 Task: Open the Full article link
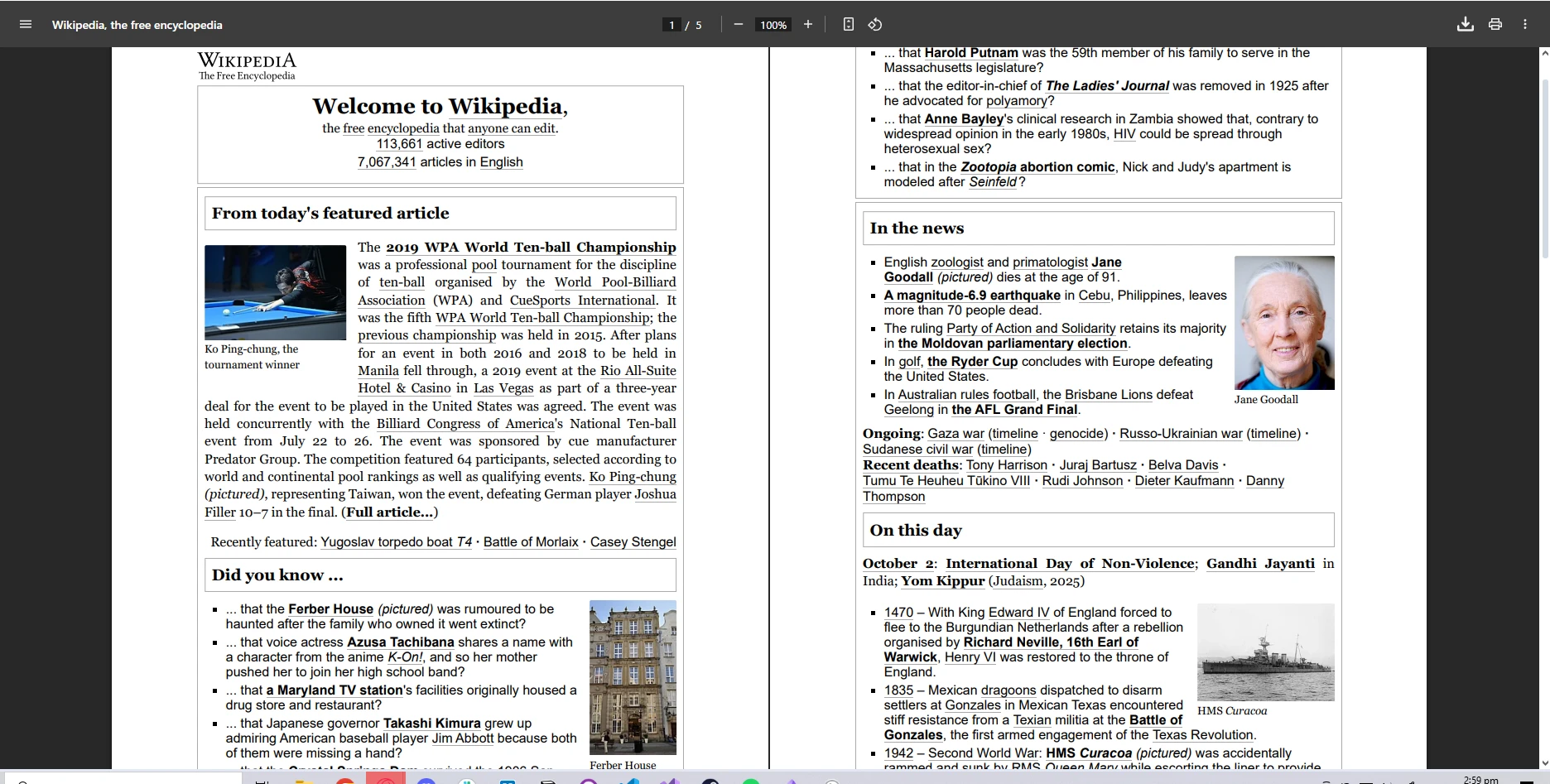[x=389, y=512]
